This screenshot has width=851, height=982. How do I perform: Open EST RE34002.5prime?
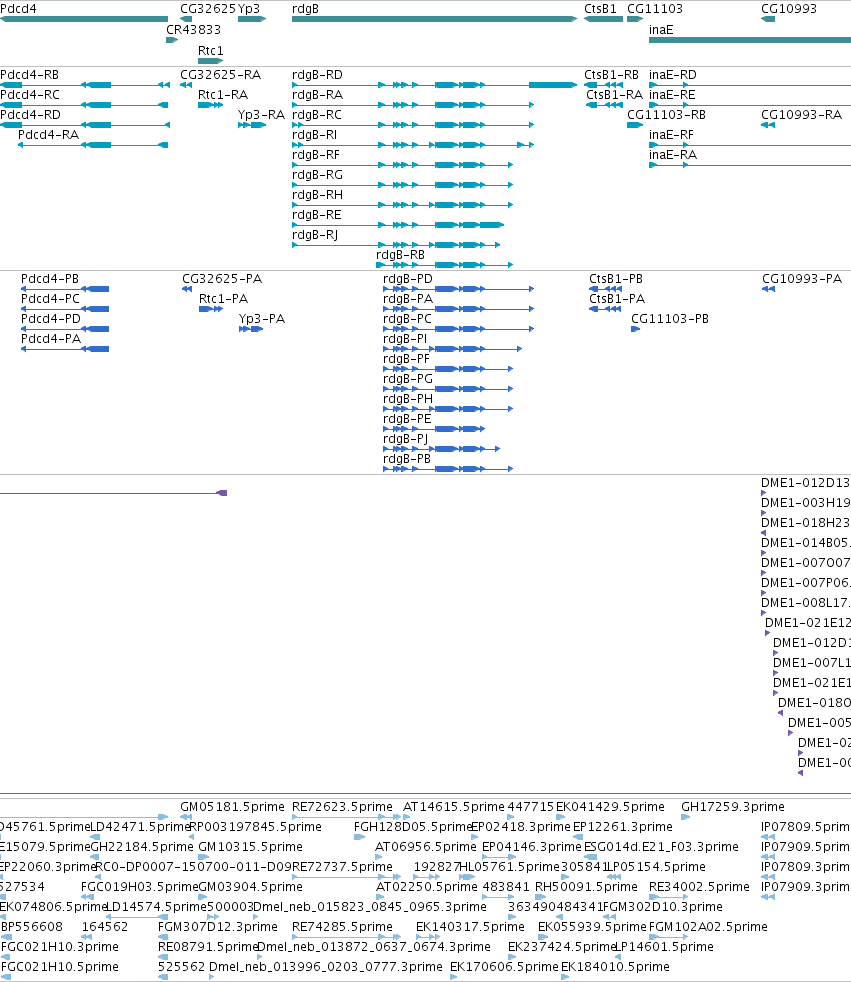click(699, 887)
